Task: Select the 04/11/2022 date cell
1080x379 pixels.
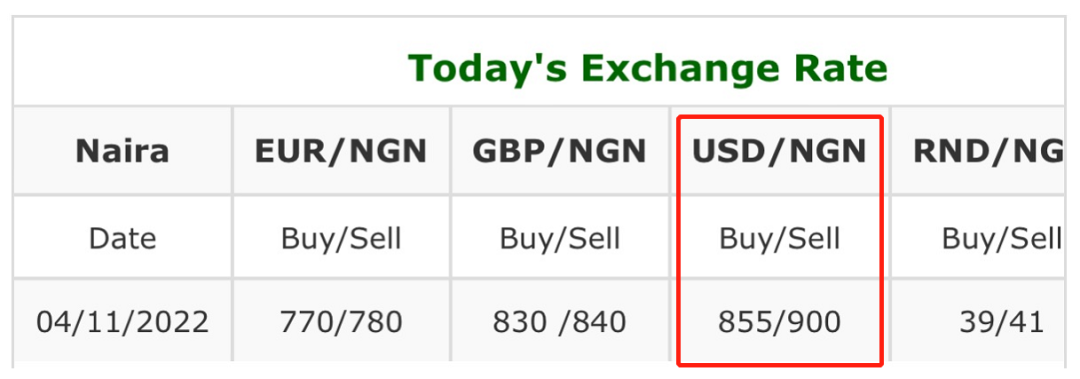Action: coord(123,322)
